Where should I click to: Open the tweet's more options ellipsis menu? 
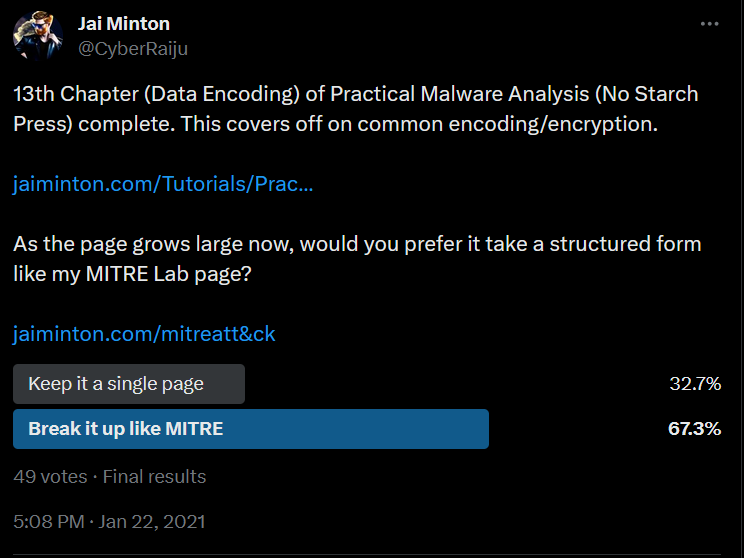point(709,24)
